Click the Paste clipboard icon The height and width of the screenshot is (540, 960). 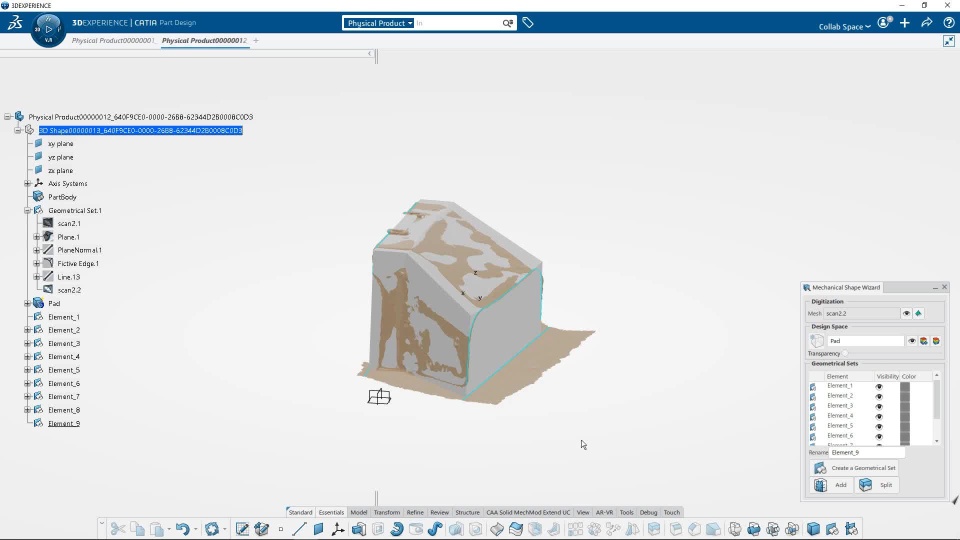157,528
